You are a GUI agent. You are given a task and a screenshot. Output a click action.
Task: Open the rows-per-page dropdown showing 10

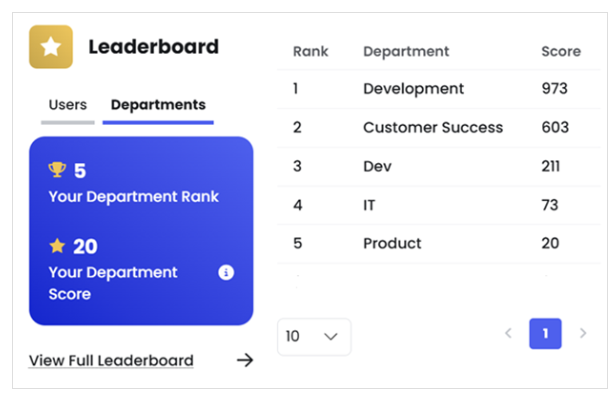(x=314, y=337)
